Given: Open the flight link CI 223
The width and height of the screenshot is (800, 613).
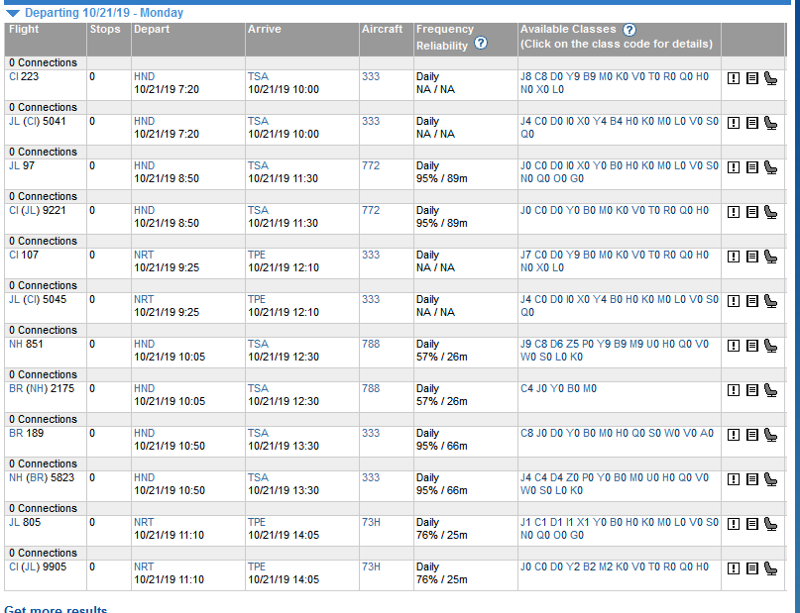Looking at the screenshot, I should point(24,77).
